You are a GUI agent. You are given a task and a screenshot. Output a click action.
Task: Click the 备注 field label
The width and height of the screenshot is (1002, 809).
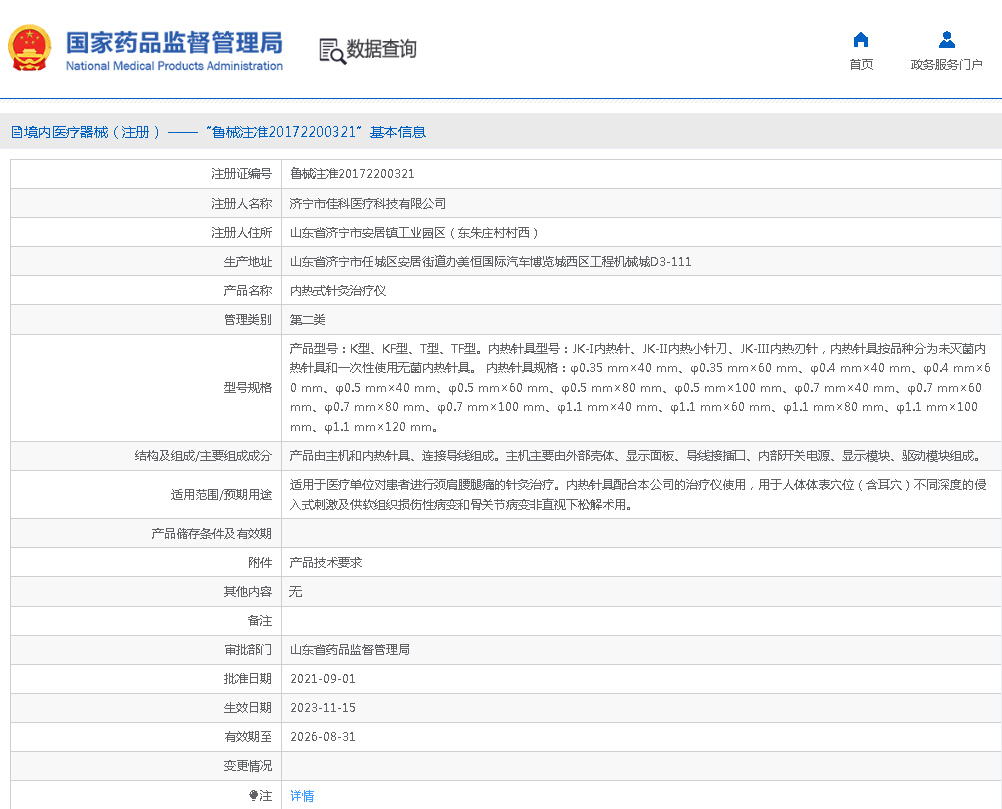point(259,620)
